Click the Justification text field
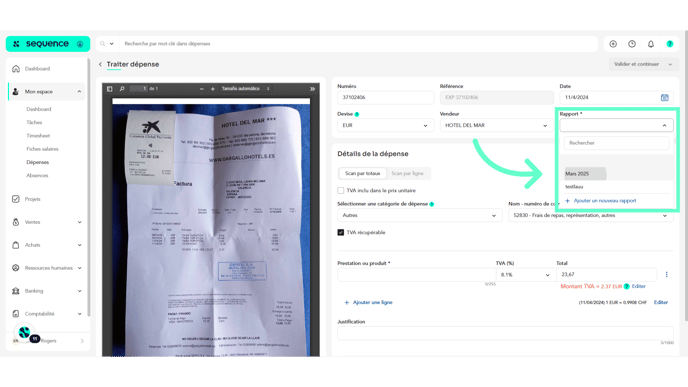Screen dimensions: 688x387 coord(505,333)
